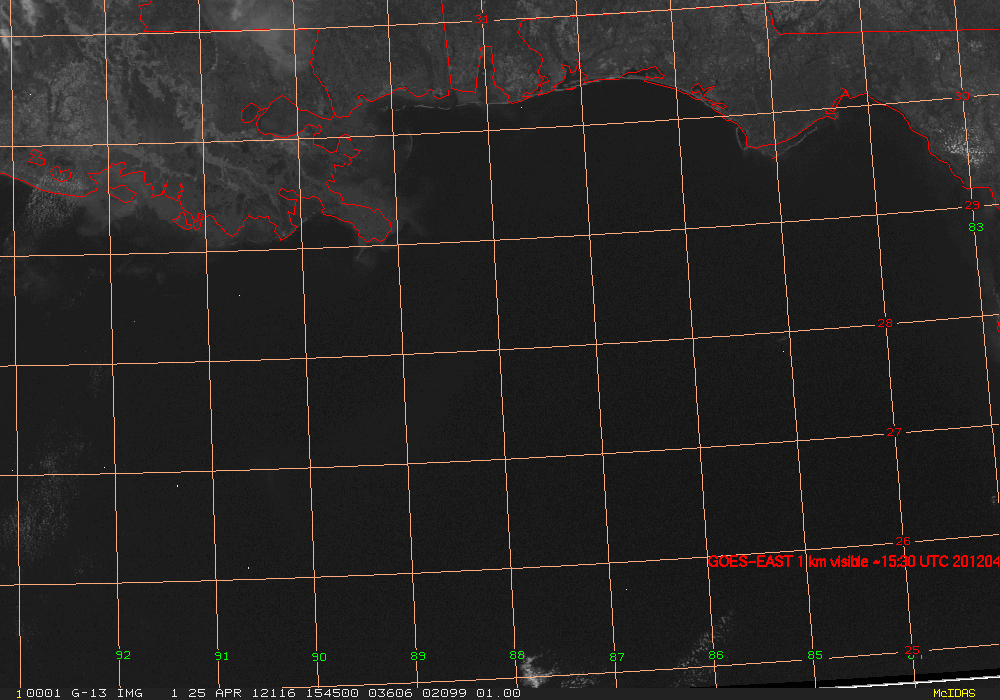Image resolution: width=1000 pixels, height=700 pixels.
Task: Click the G-13 satellite identifier in status line
Action: click(x=89, y=693)
